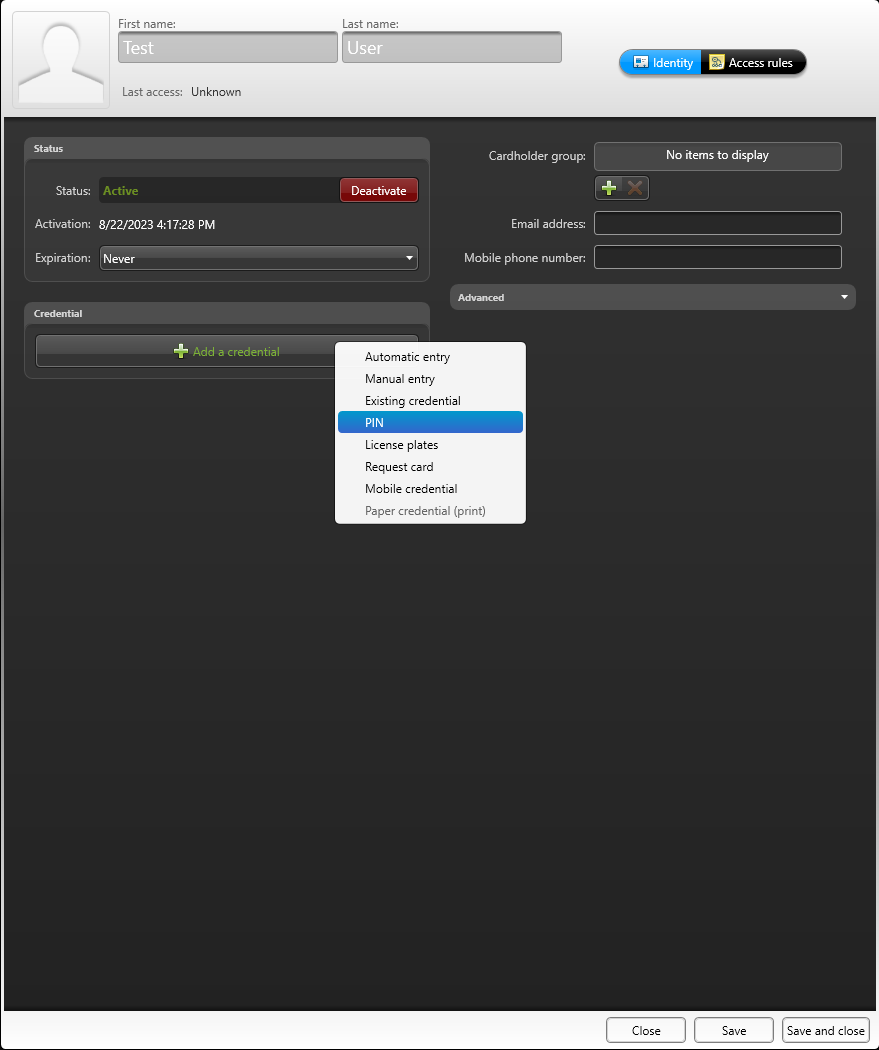
Task: Click the Mobile phone number field
Action: click(x=717, y=257)
